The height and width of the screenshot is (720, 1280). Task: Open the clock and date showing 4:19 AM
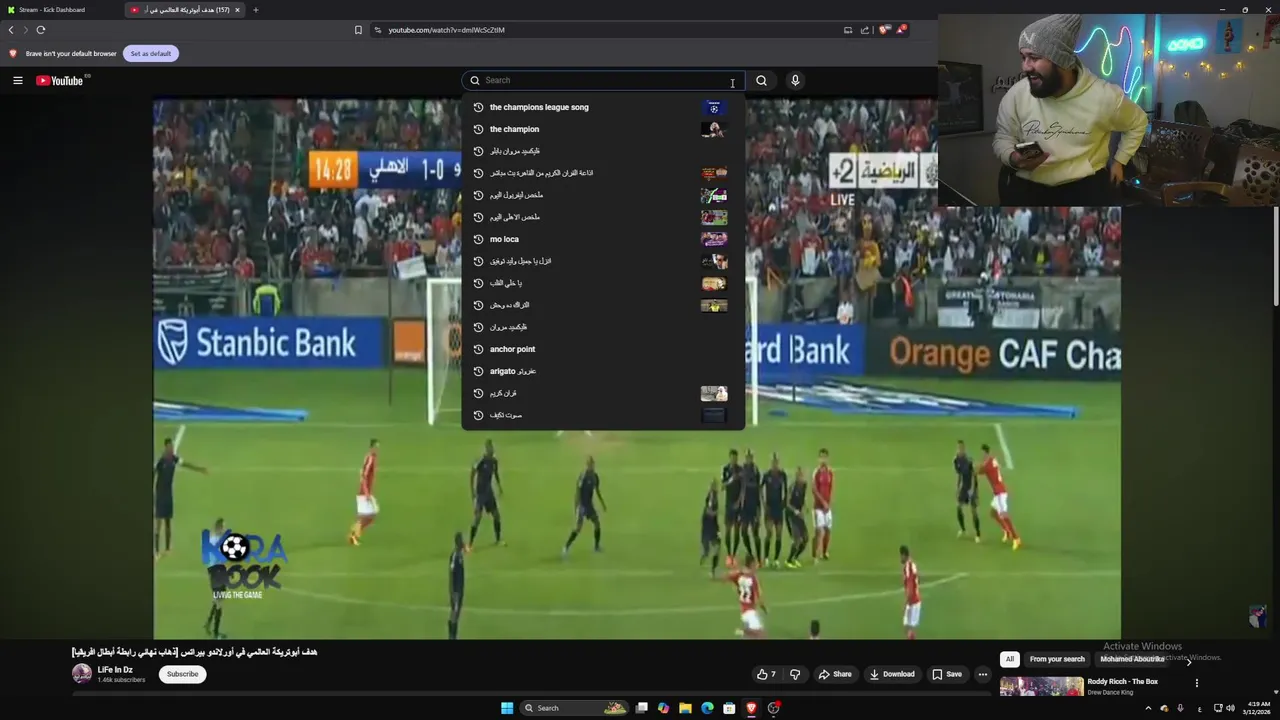click(x=1258, y=708)
